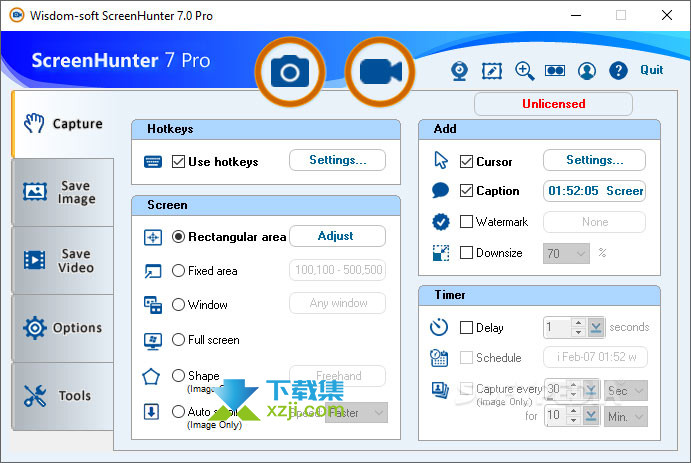Click the full screen monitor icon
This screenshot has height=463, width=691.
click(153, 341)
